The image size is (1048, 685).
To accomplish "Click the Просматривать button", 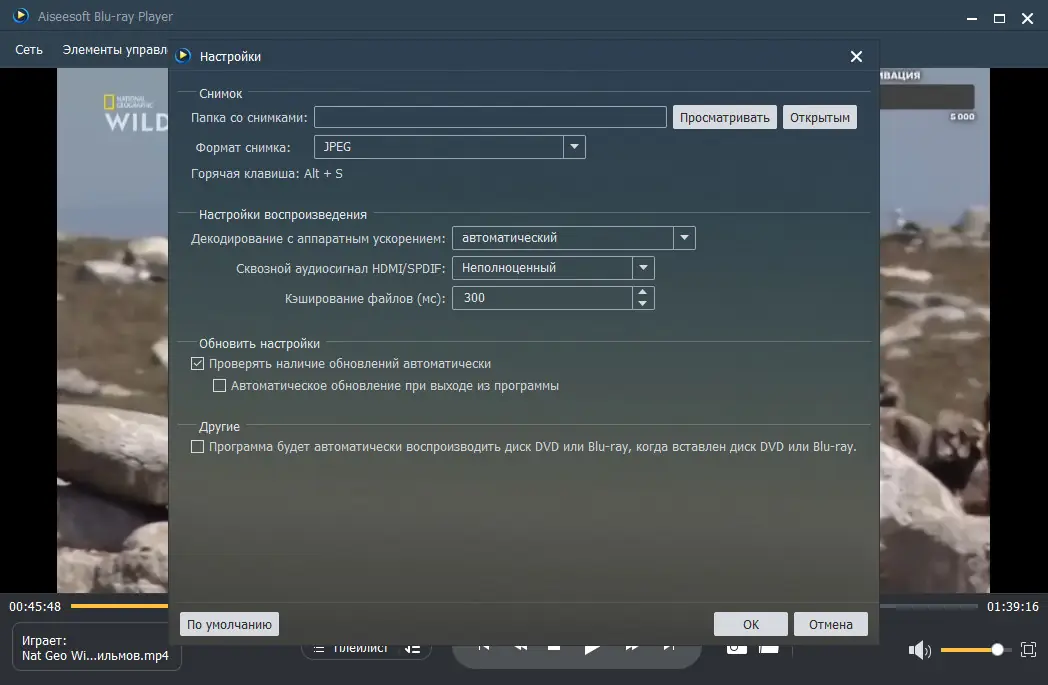I will pyautogui.click(x=725, y=118).
